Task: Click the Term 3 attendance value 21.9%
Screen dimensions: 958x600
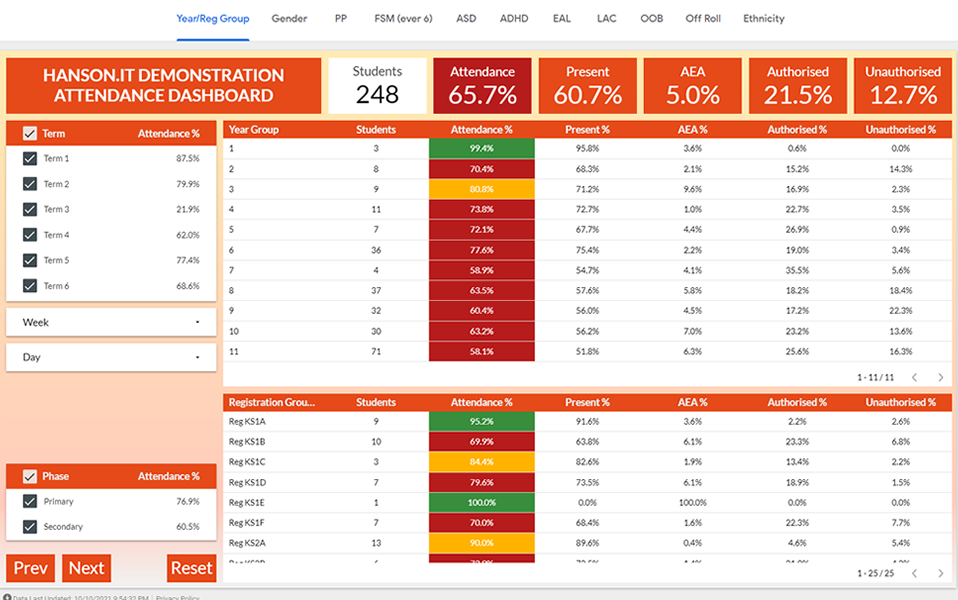Action: 188,209
